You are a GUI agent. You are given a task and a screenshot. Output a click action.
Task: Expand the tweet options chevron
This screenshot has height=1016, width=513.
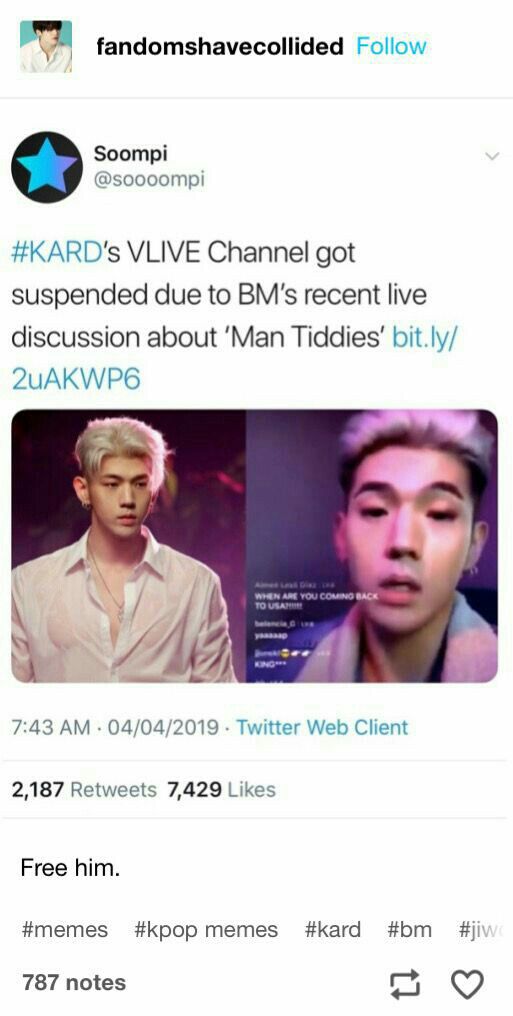492,156
